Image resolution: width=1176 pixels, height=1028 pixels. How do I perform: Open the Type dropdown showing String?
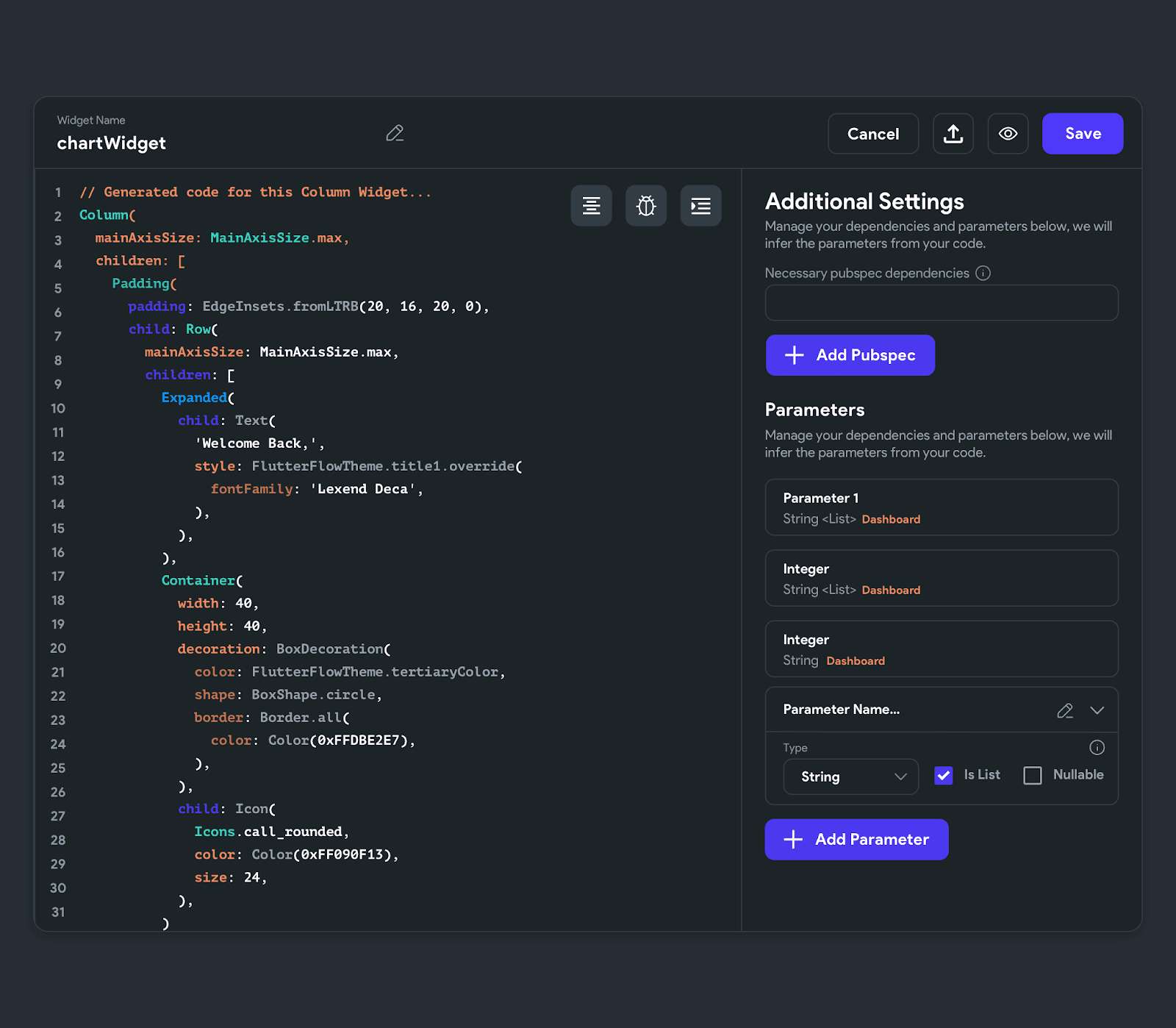point(850,777)
